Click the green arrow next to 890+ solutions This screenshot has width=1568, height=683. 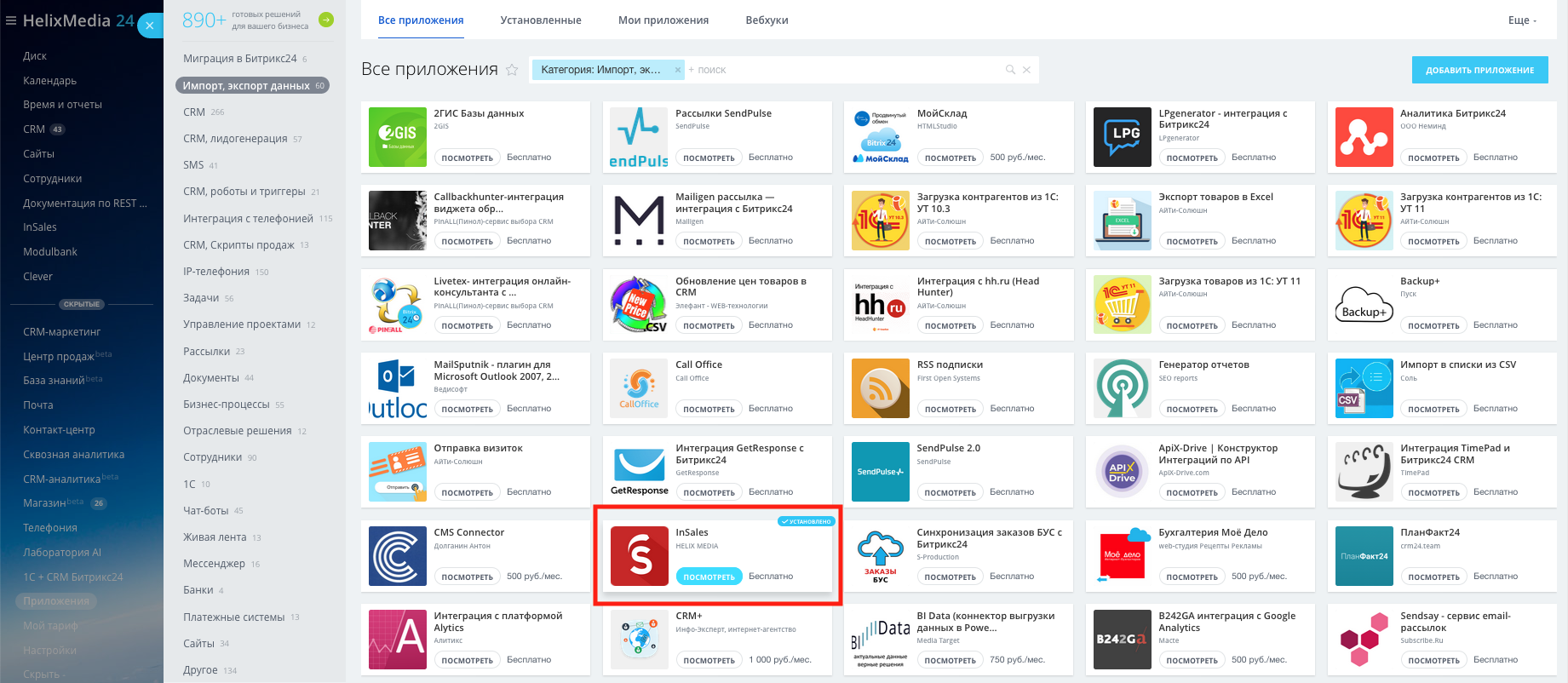(325, 20)
